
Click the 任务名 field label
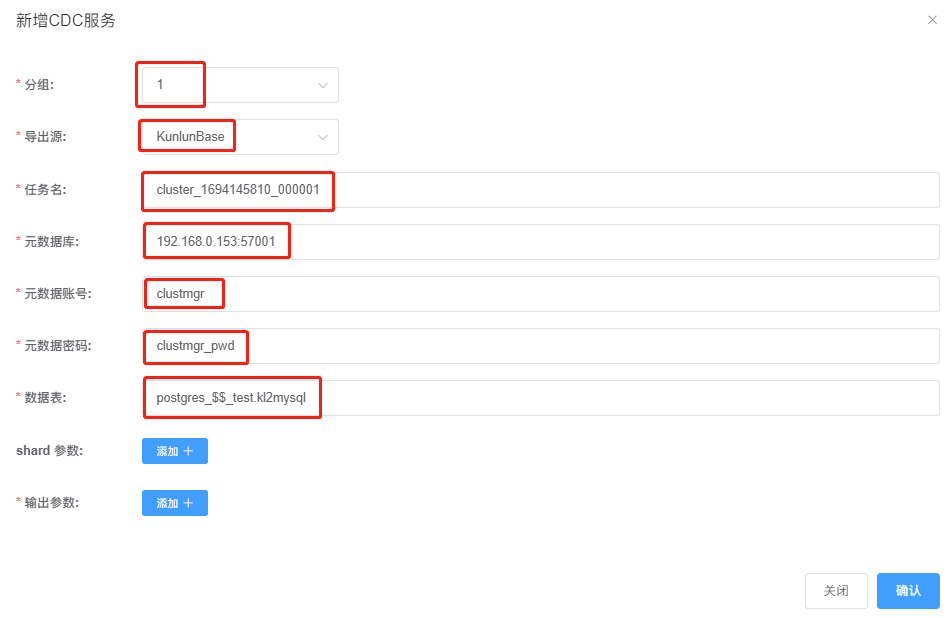coord(46,189)
